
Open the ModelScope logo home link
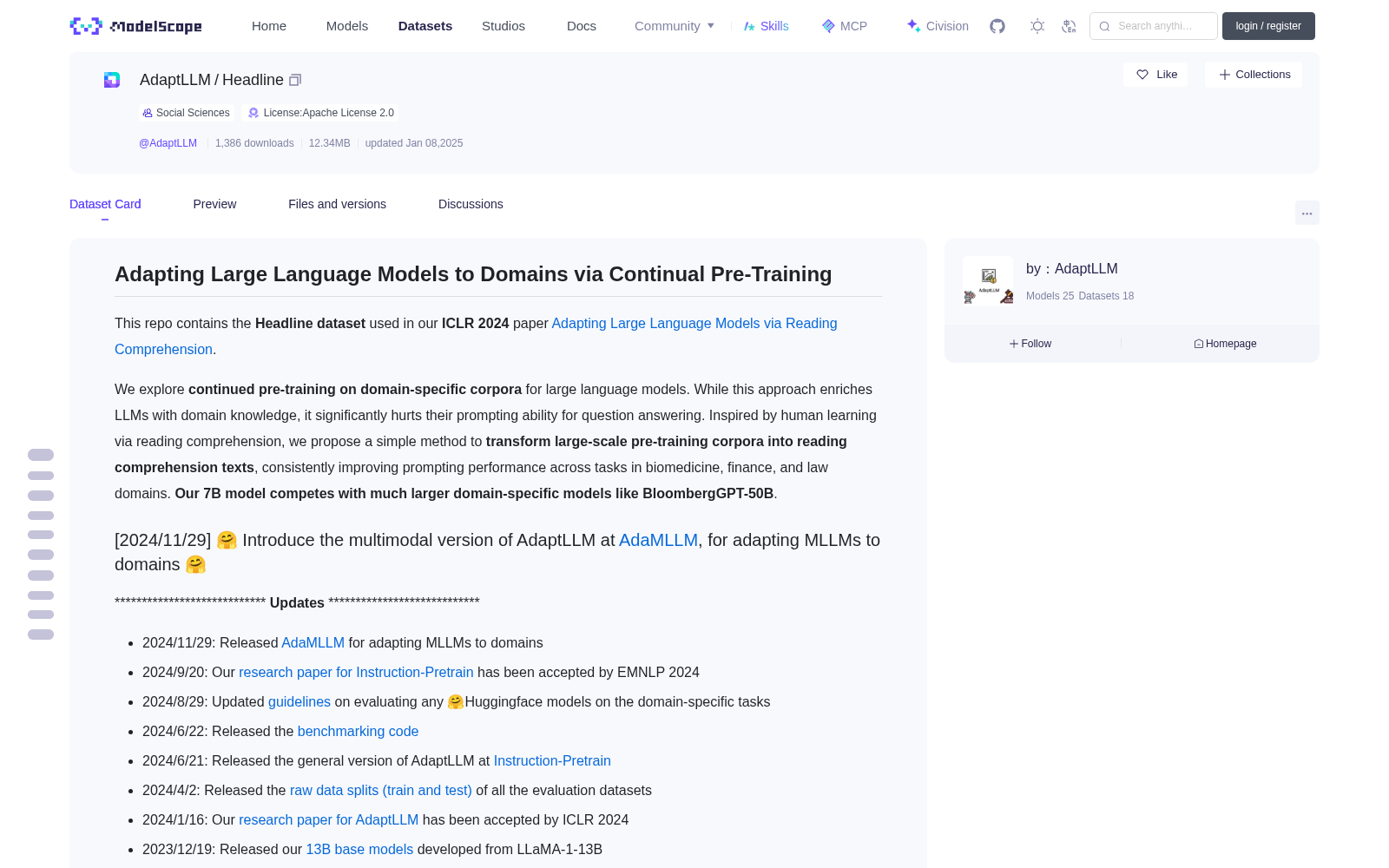click(x=136, y=26)
